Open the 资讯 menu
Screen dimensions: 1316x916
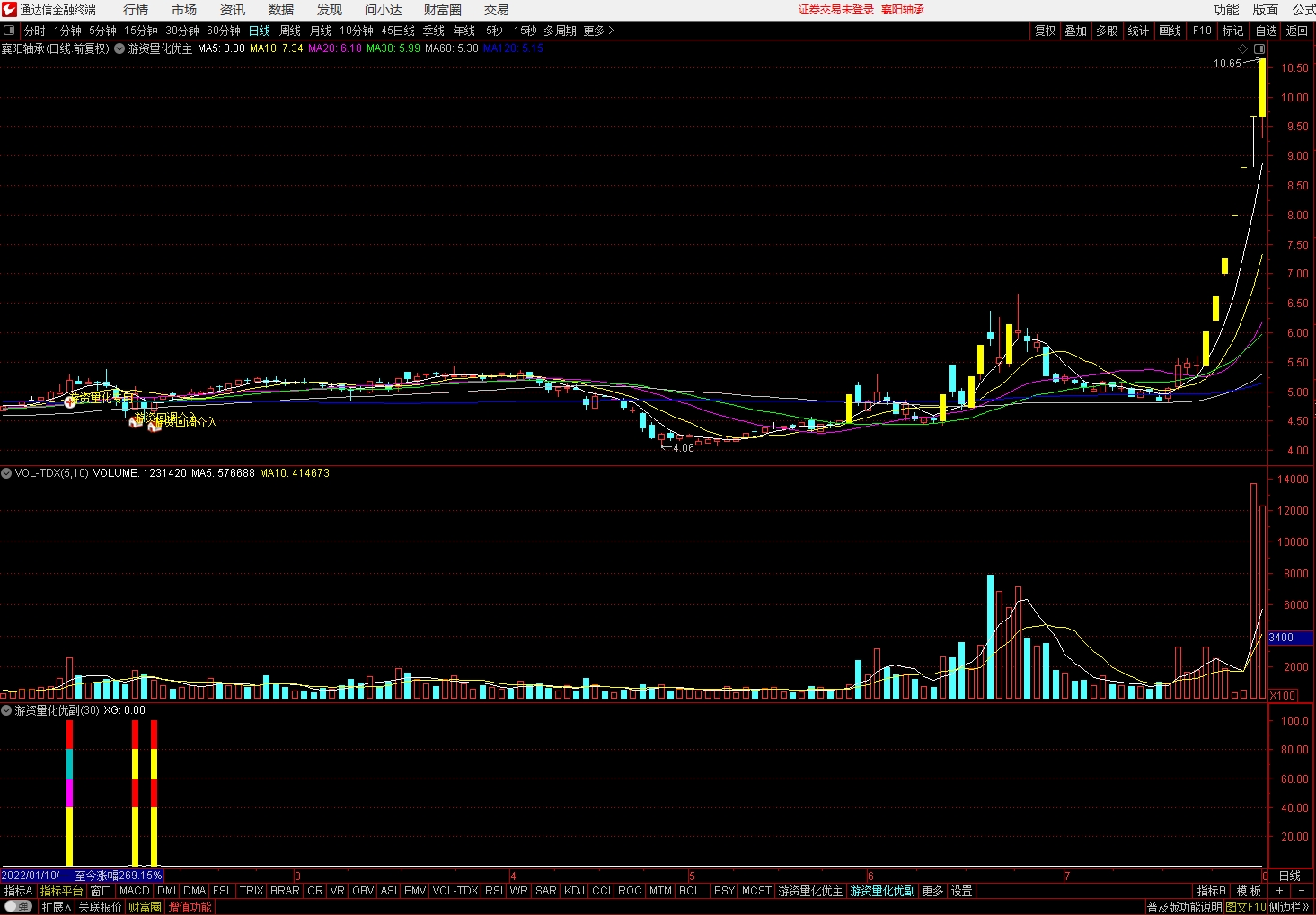click(233, 10)
